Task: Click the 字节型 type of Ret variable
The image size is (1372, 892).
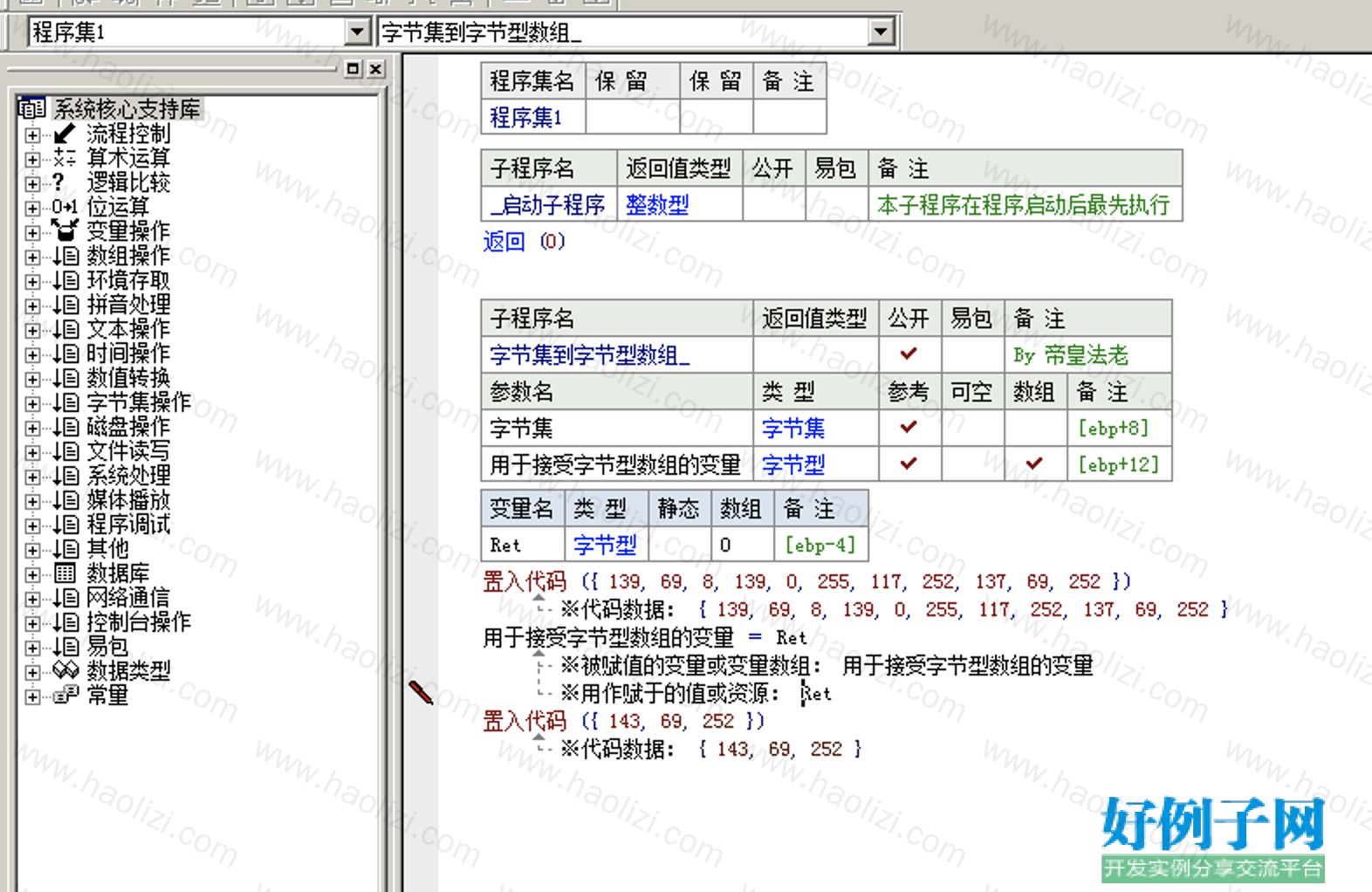Action: (x=607, y=545)
